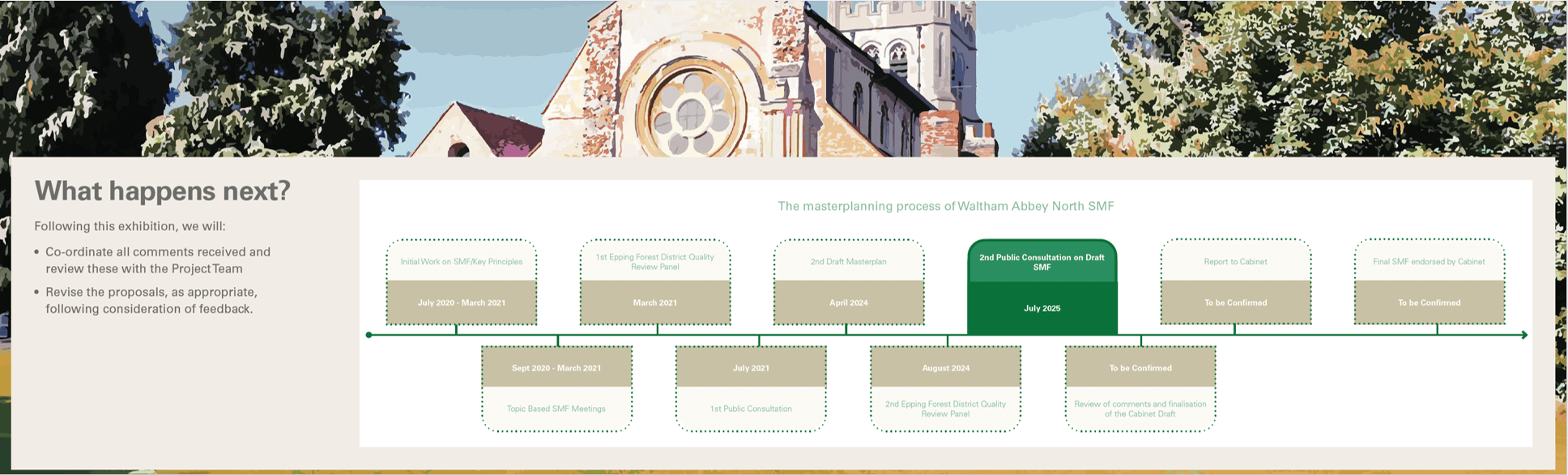The width and height of the screenshot is (1568, 475).
Task: Click the "July 2020 - March 2021" date bar
Action: coord(462,302)
